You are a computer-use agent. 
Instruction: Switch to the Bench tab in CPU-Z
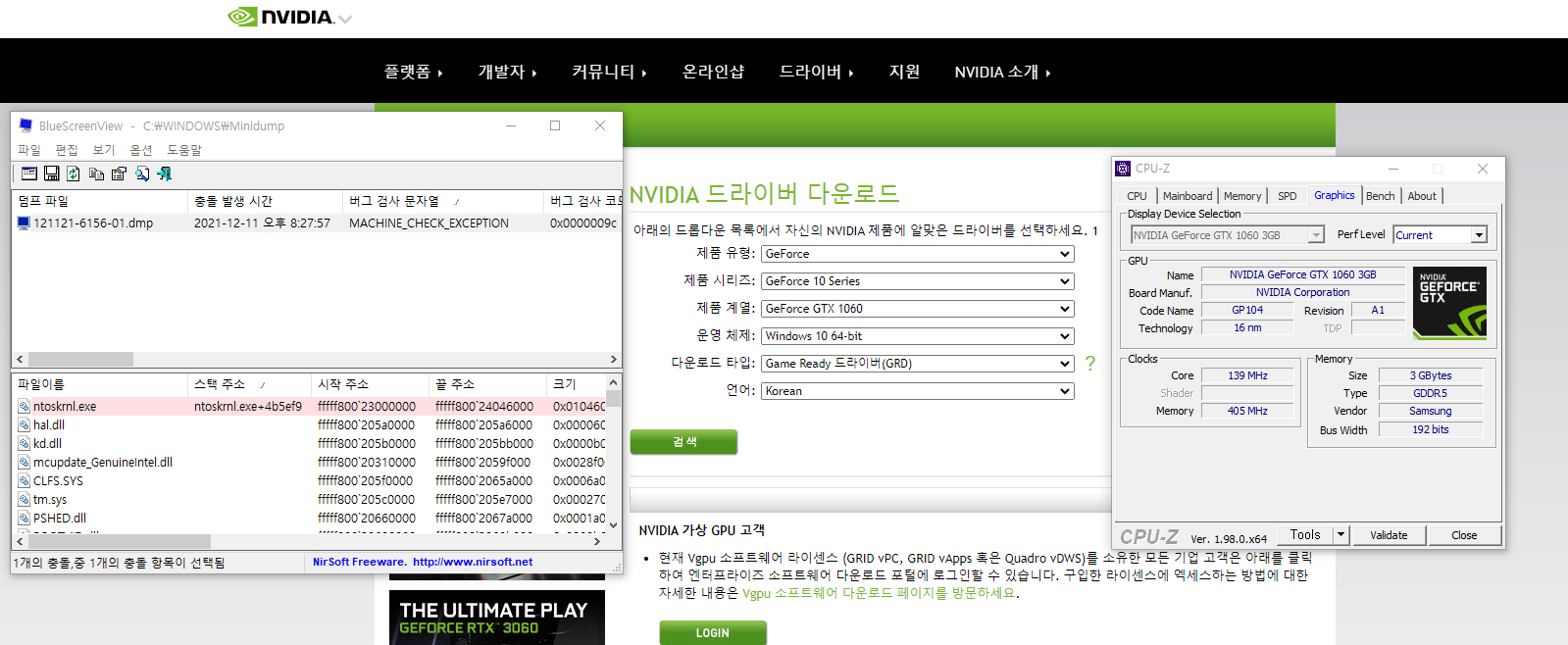[1381, 196]
